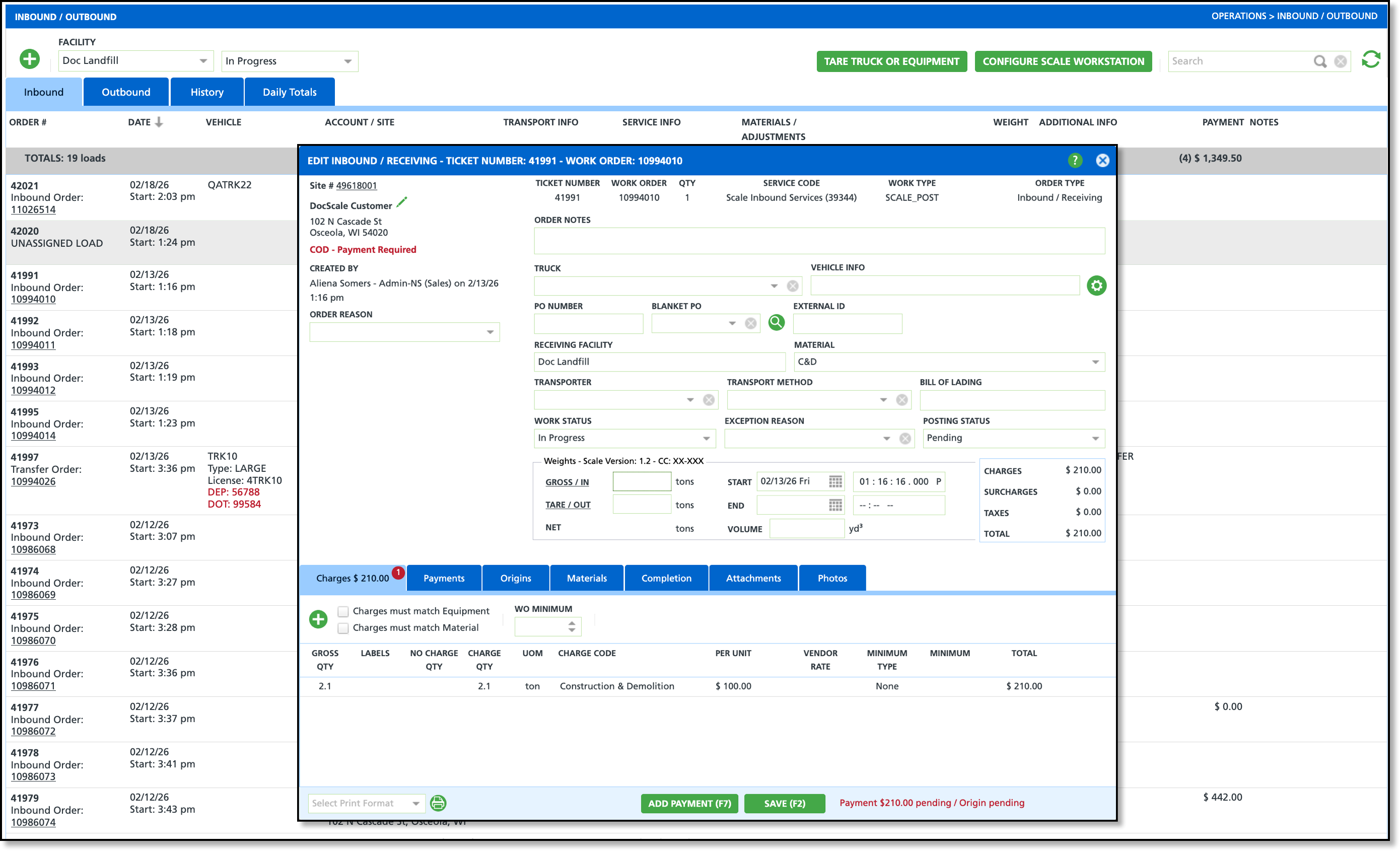Click the print icon next to print format

coord(438,803)
